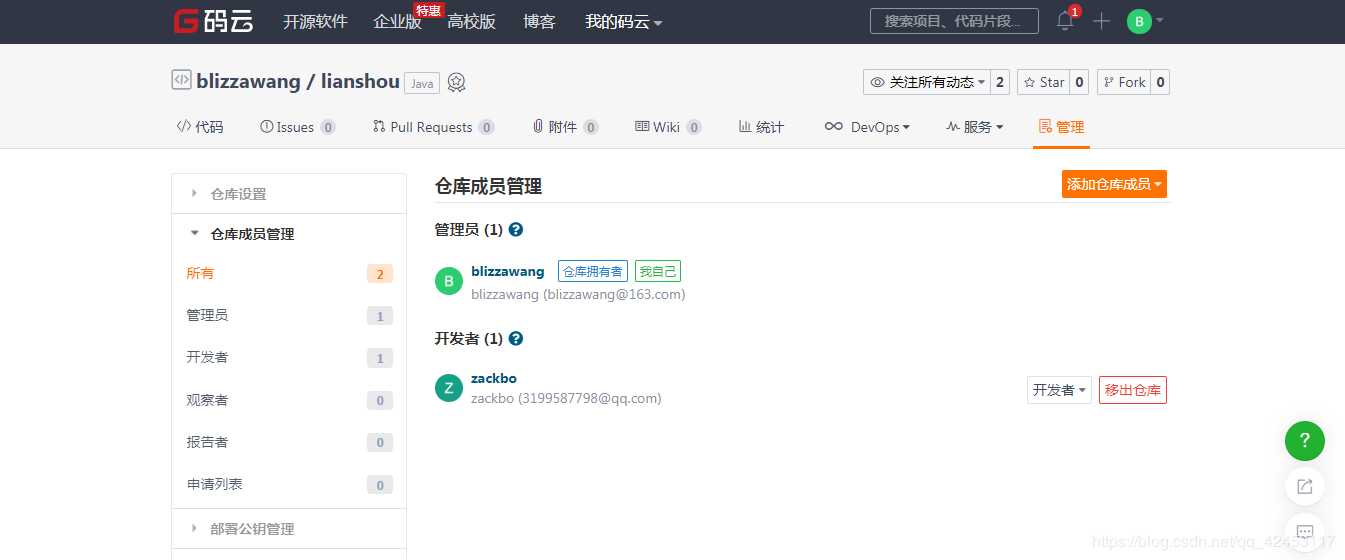Change zackbo role via 开发者 dropdown
1345x560 pixels.
(1059, 390)
